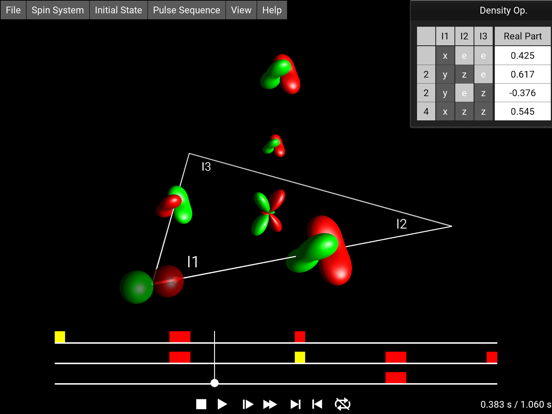Select the last red pulse on second channel
Viewport: 552px width, 414px height.
[x=492, y=357]
